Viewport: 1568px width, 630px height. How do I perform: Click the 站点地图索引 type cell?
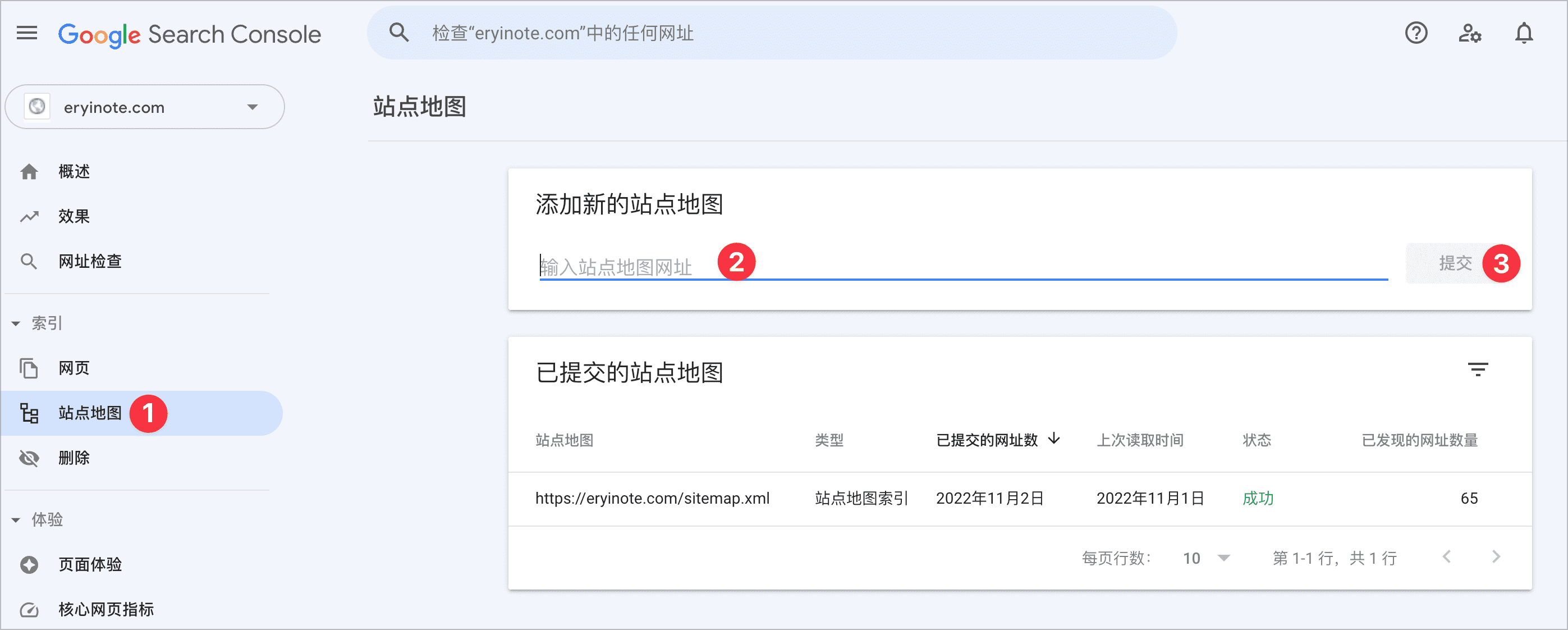click(x=861, y=499)
